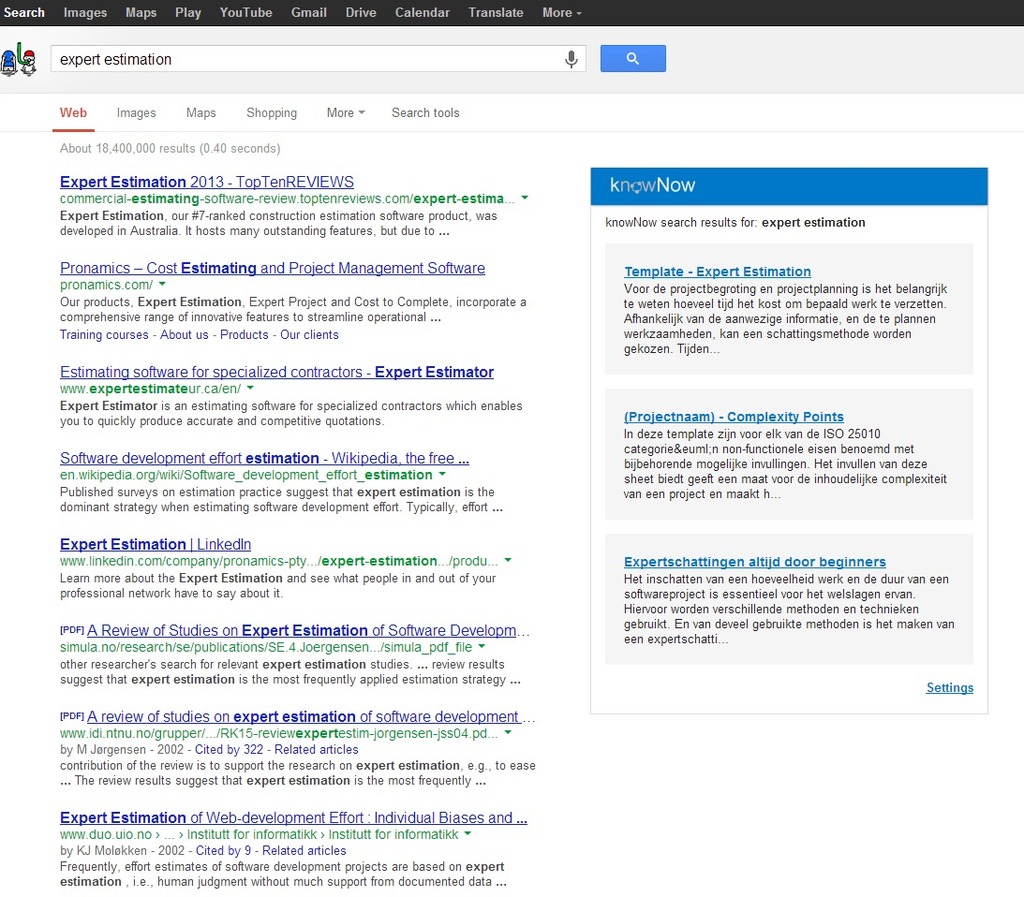This screenshot has height=897, width=1024.
Task: Open Expert Estimation of Web-development Effort result
Action: pyautogui.click(x=293, y=817)
